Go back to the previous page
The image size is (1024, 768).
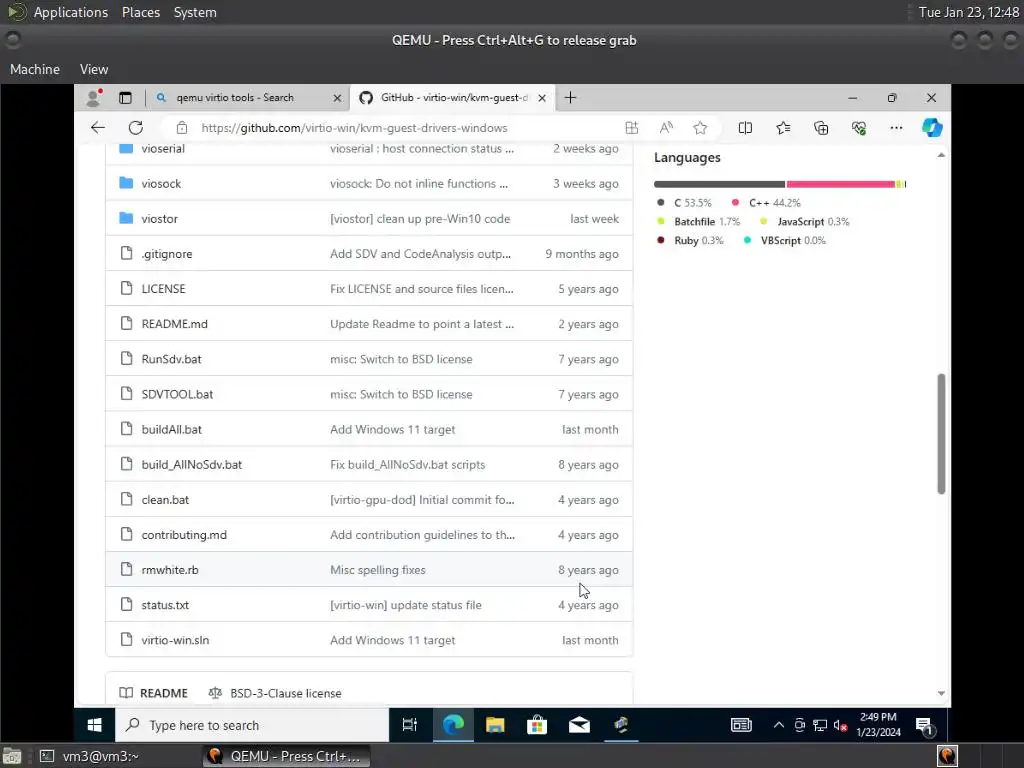pos(98,127)
